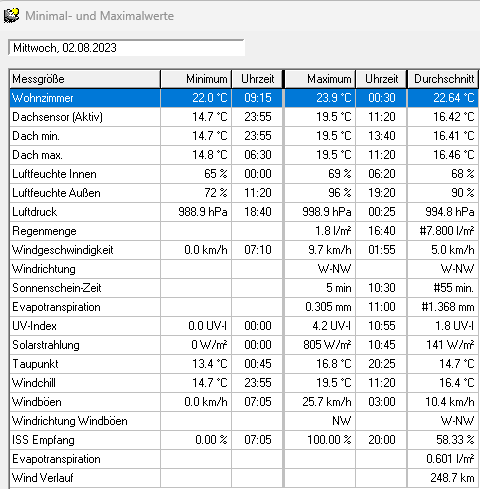Image resolution: width=480 pixels, height=489 pixels.
Task: Click the Minimum column header
Action: click(196, 79)
